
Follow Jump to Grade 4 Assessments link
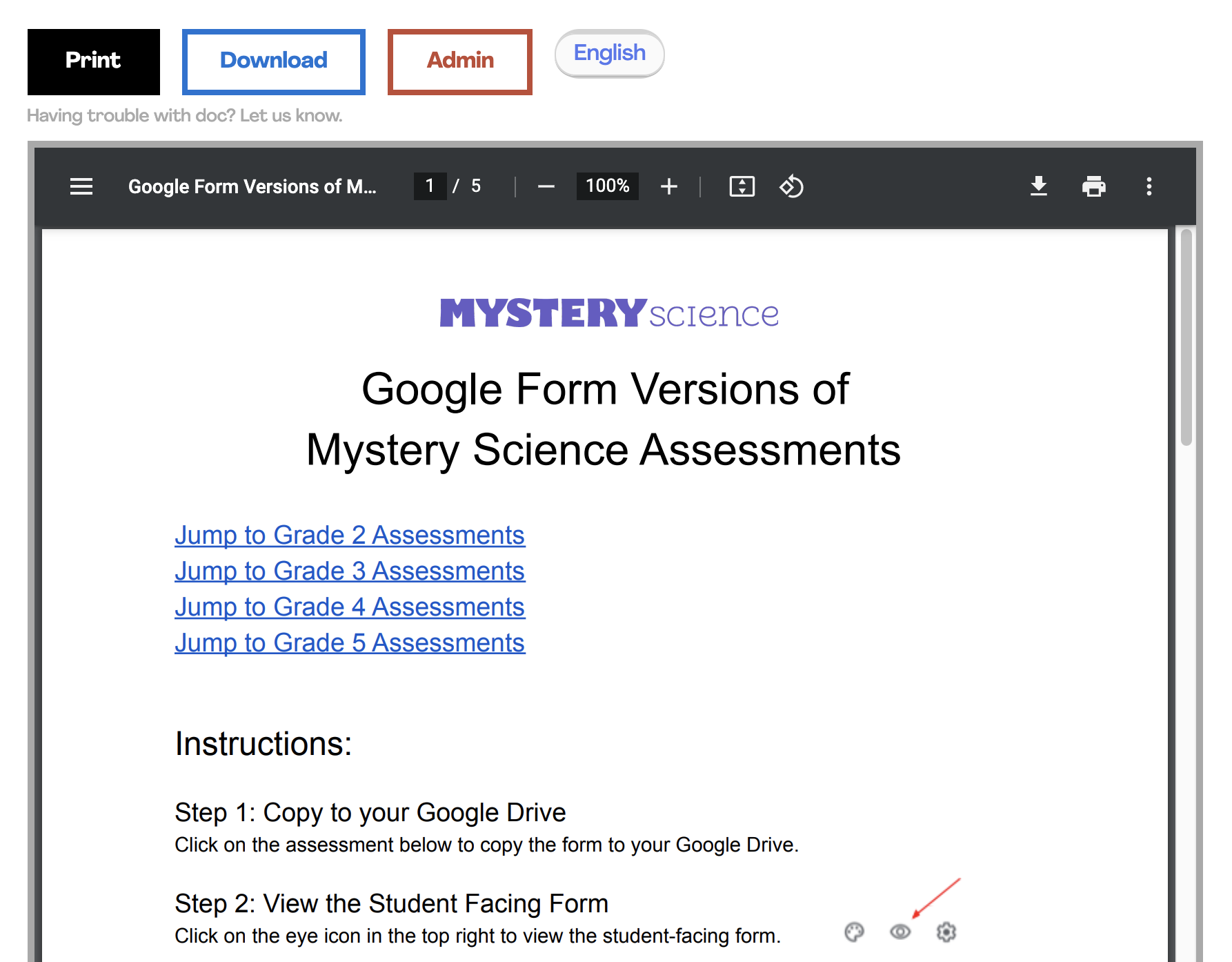[x=350, y=607]
